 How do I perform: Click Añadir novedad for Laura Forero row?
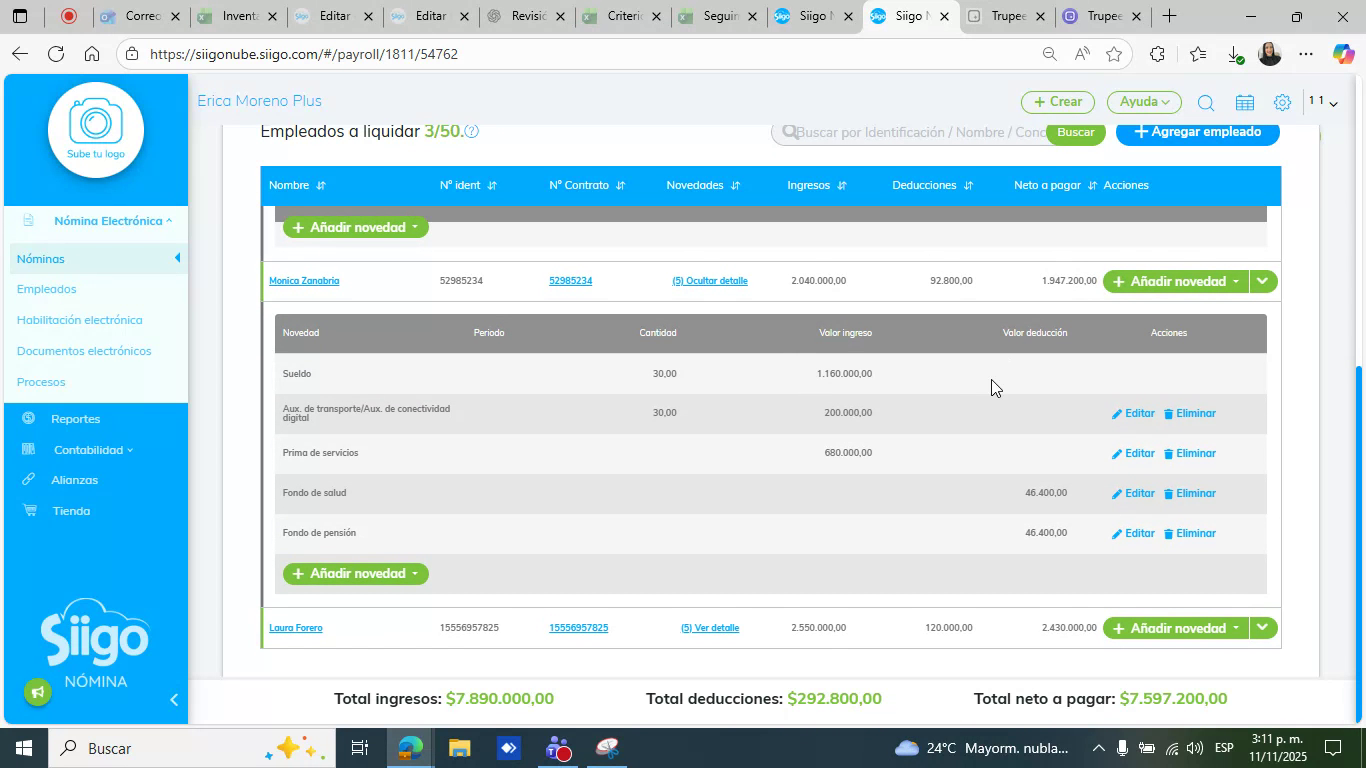pyautogui.click(x=1176, y=628)
